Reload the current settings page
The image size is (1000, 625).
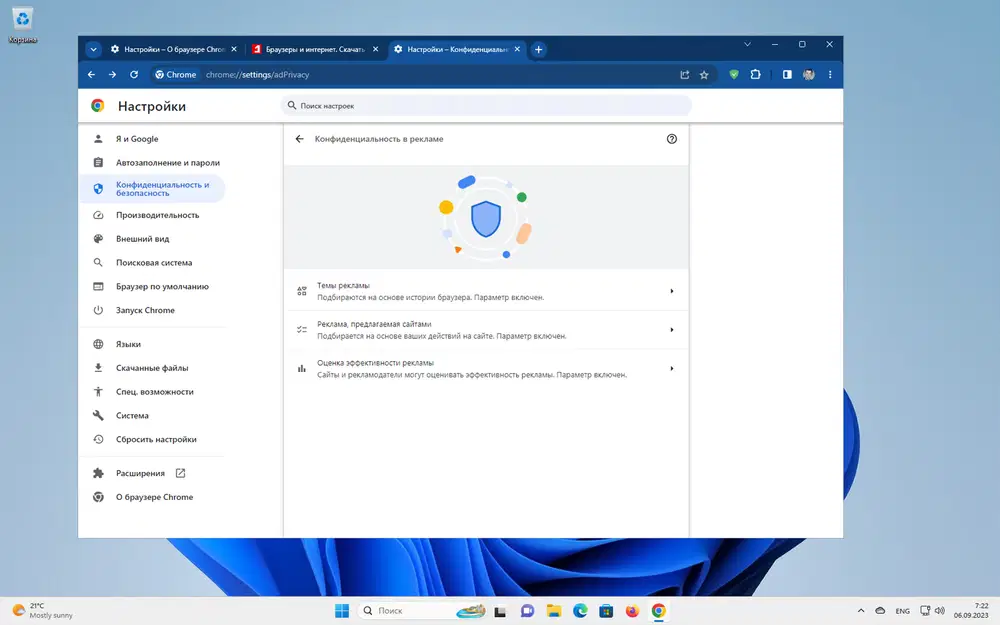click(x=134, y=75)
